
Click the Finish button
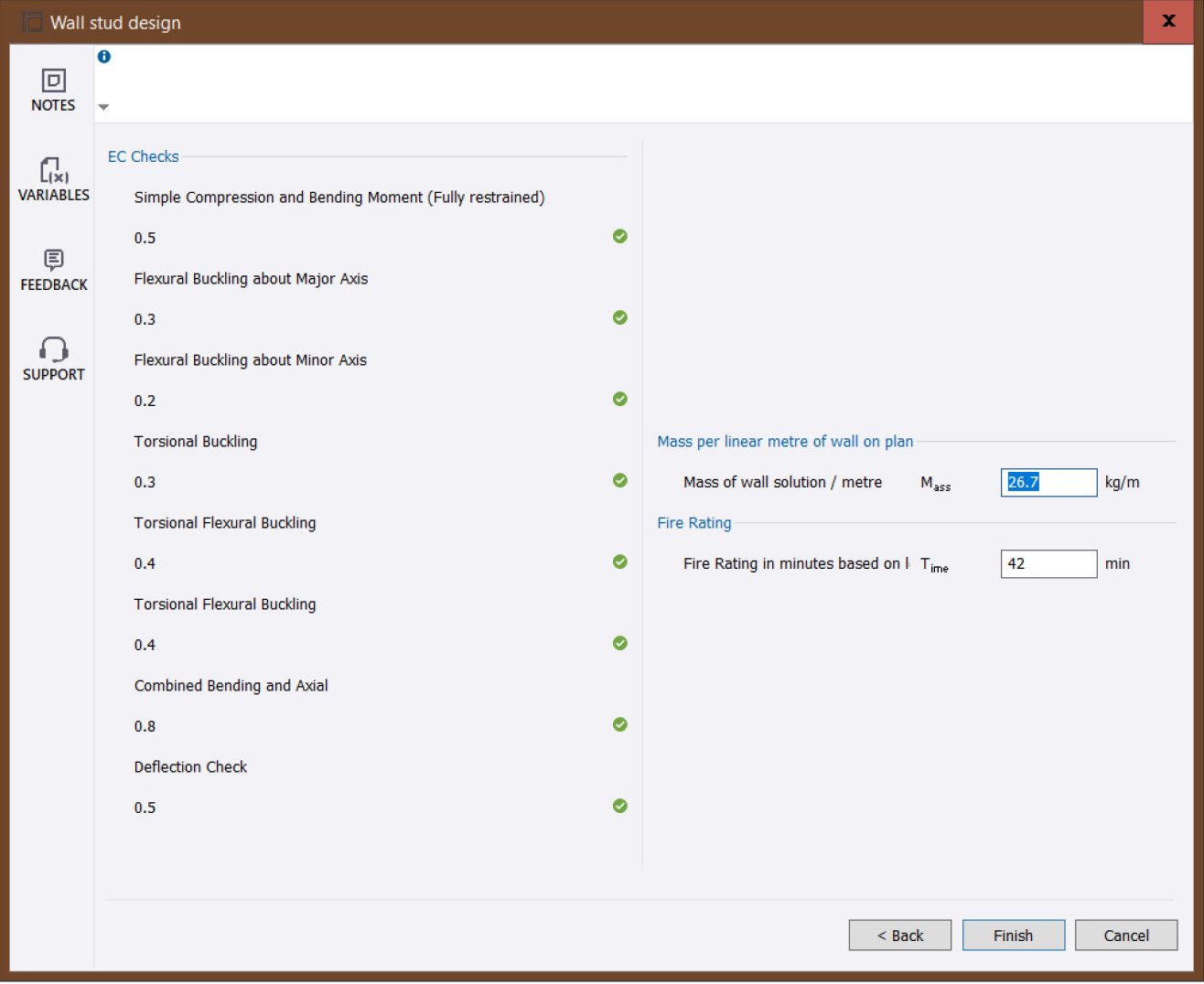pyautogui.click(x=1013, y=936)
